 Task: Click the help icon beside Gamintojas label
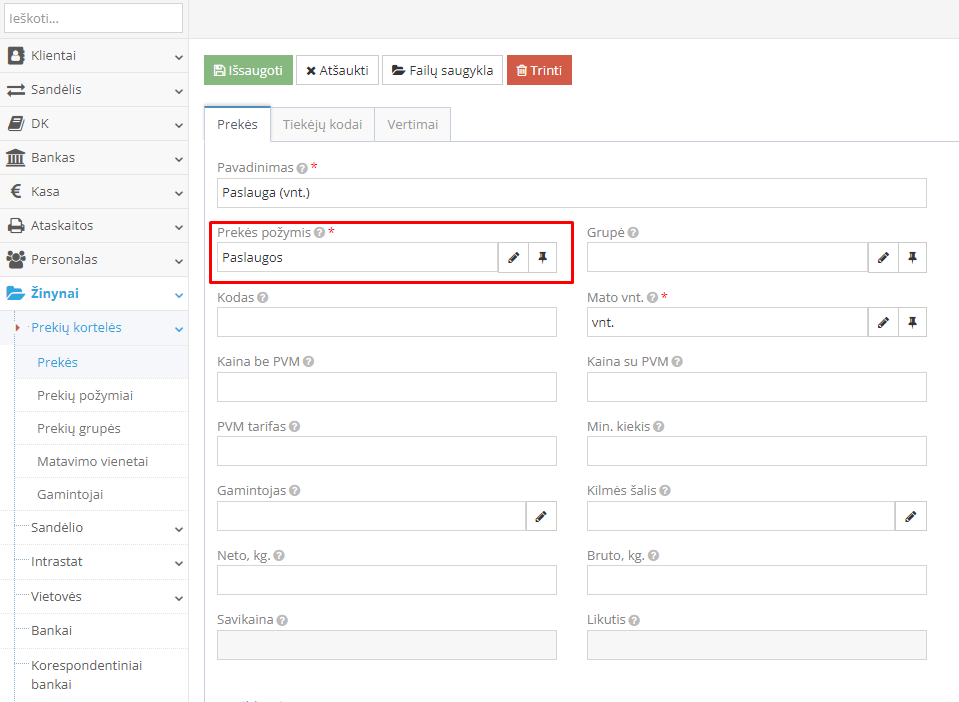coord(294,491)
